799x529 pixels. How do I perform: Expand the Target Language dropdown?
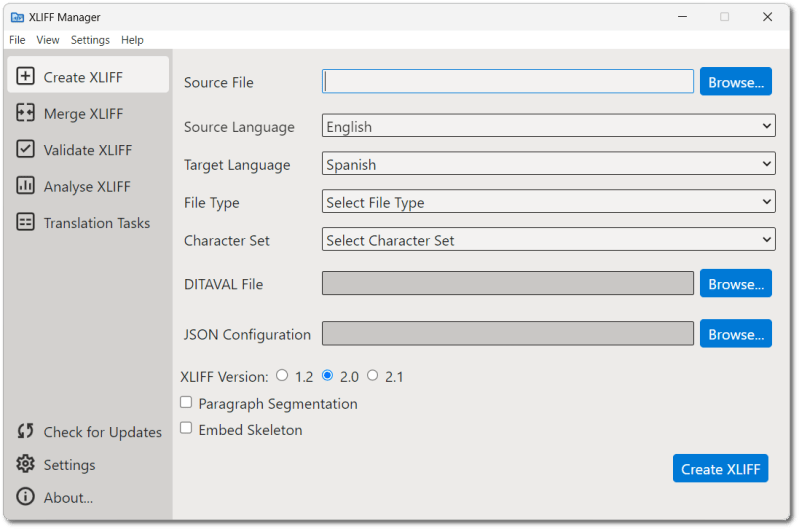[x=548, y=164]
